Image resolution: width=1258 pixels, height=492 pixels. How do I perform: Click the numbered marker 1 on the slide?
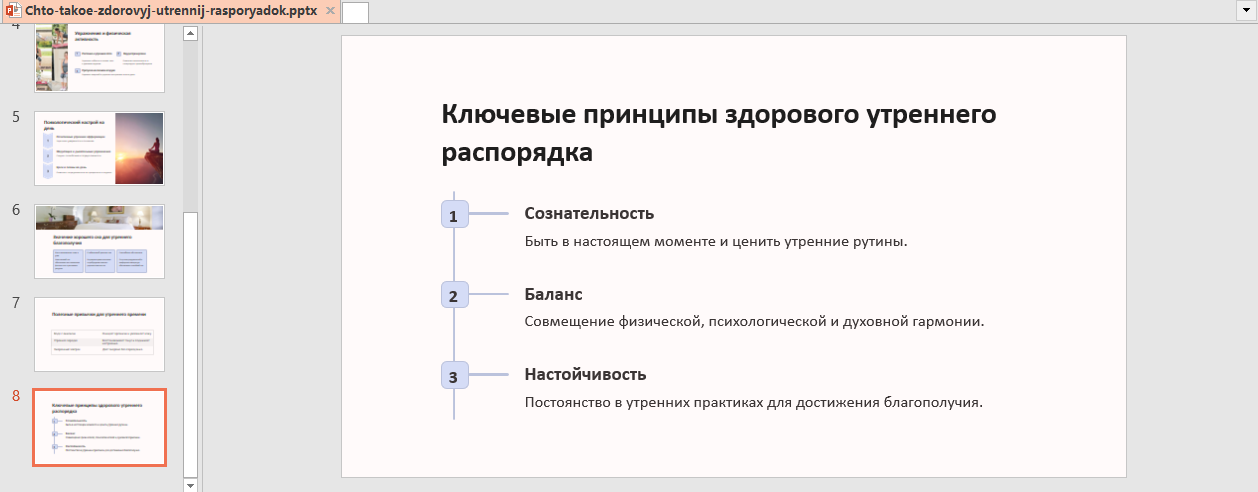[x=454, y=215]
